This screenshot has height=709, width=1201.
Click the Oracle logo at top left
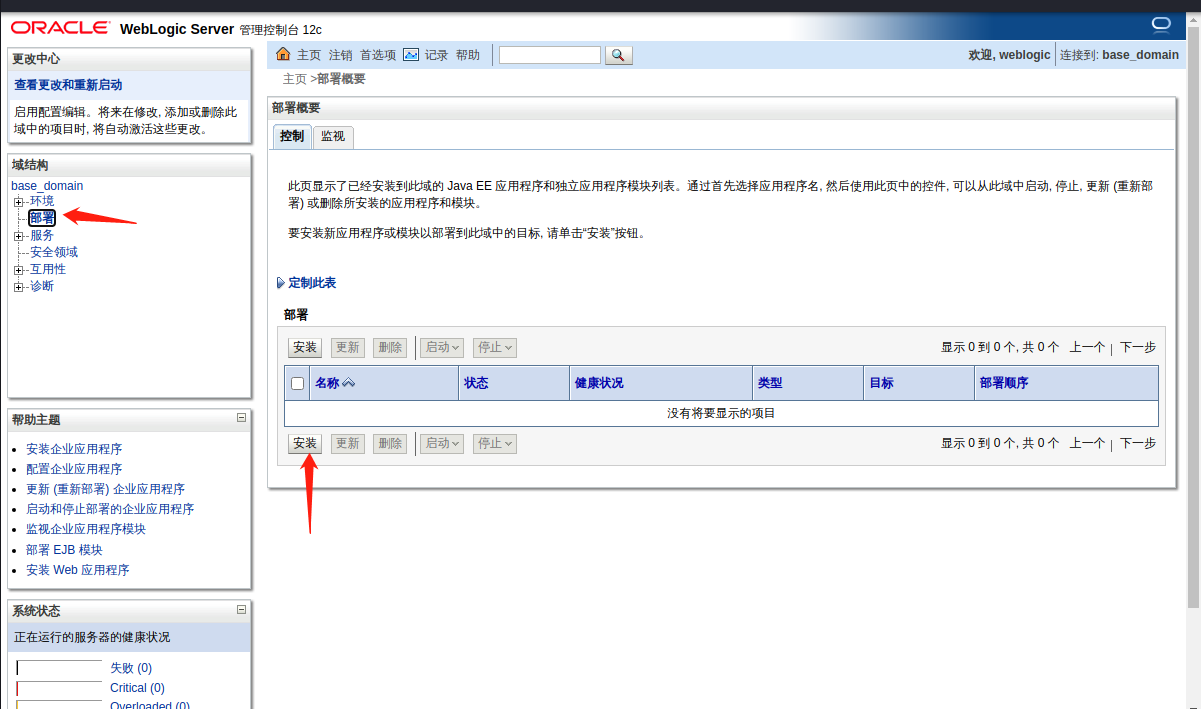click(59, 28)
